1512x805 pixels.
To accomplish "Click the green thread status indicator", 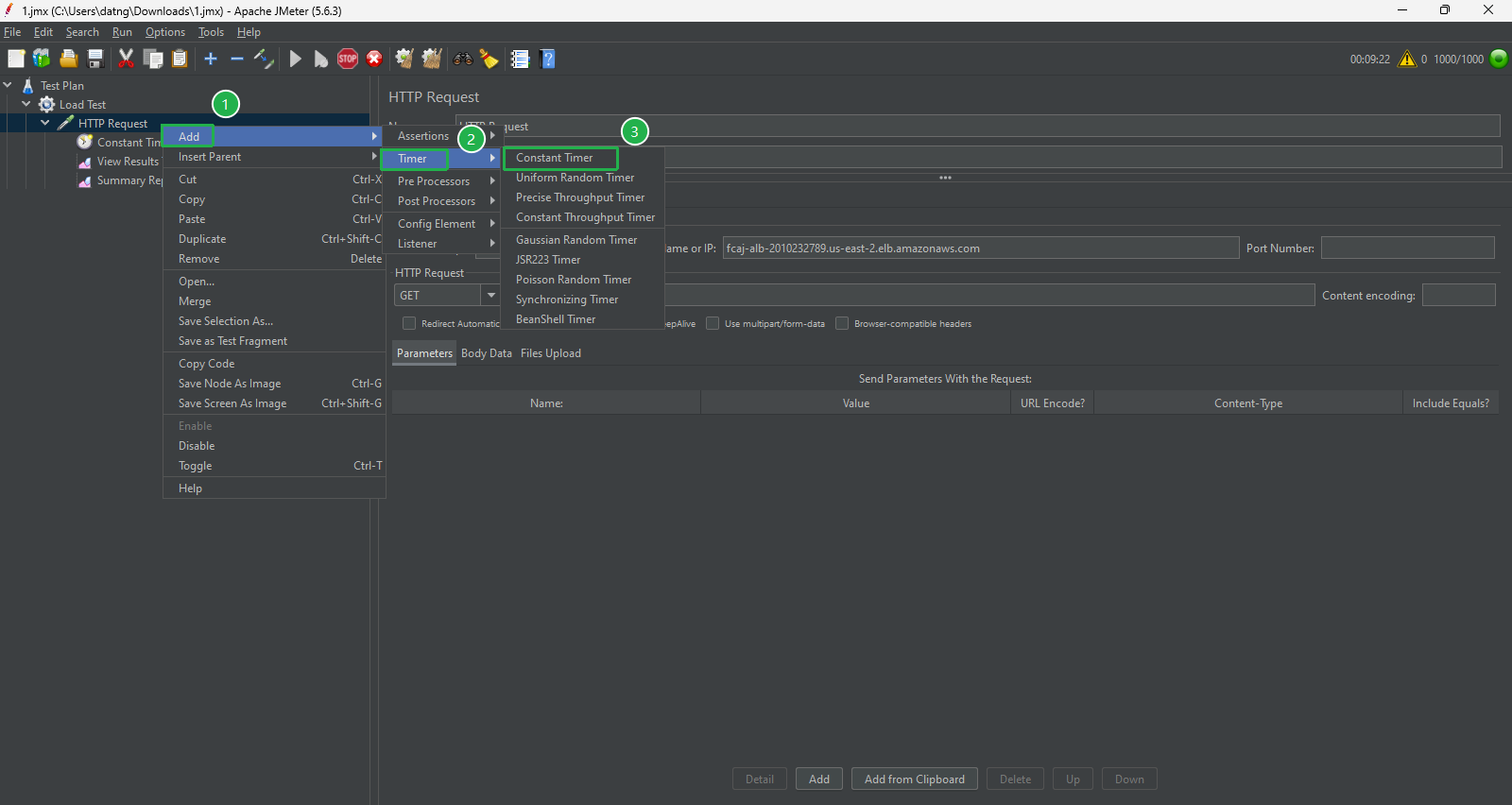I will coord(1498,59).
